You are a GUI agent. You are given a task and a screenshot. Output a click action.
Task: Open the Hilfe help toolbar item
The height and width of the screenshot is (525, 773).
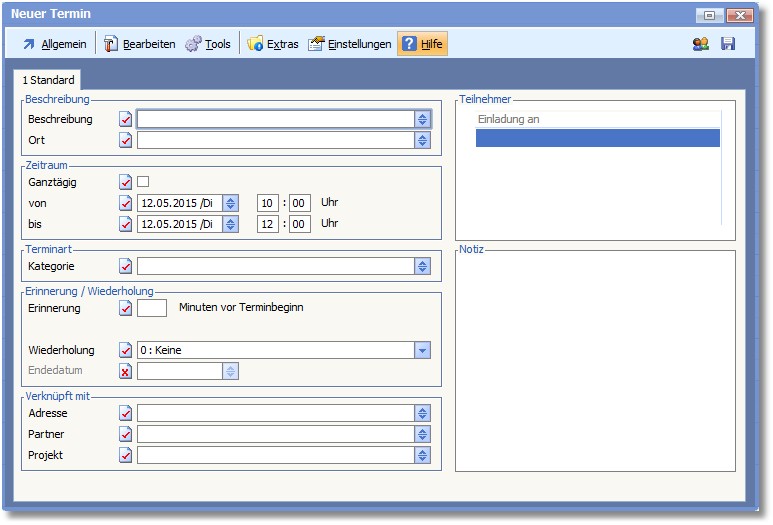pyautogui.click(x=422, y=44)
